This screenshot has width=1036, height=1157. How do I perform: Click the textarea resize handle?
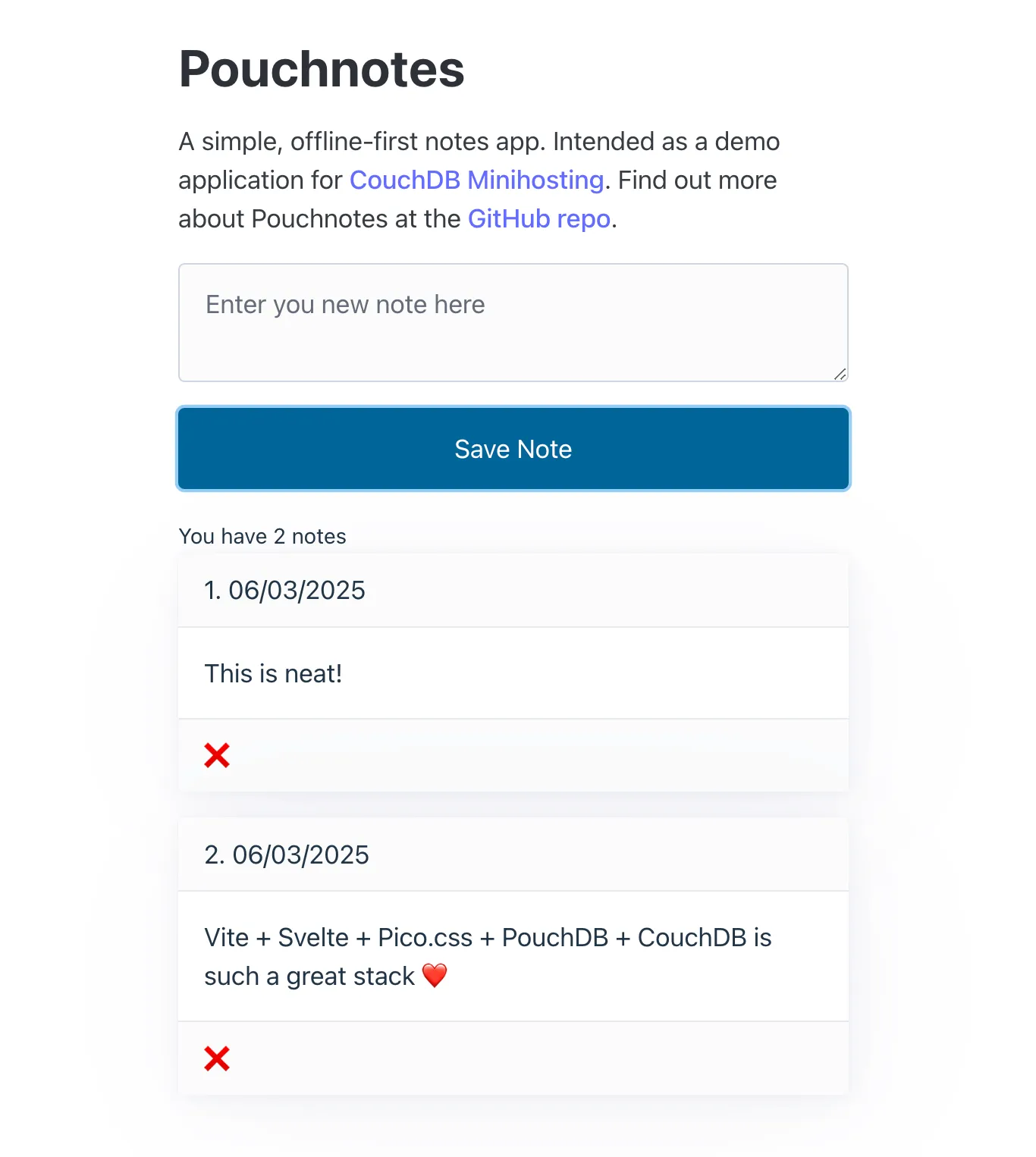(x=840, y=373)
